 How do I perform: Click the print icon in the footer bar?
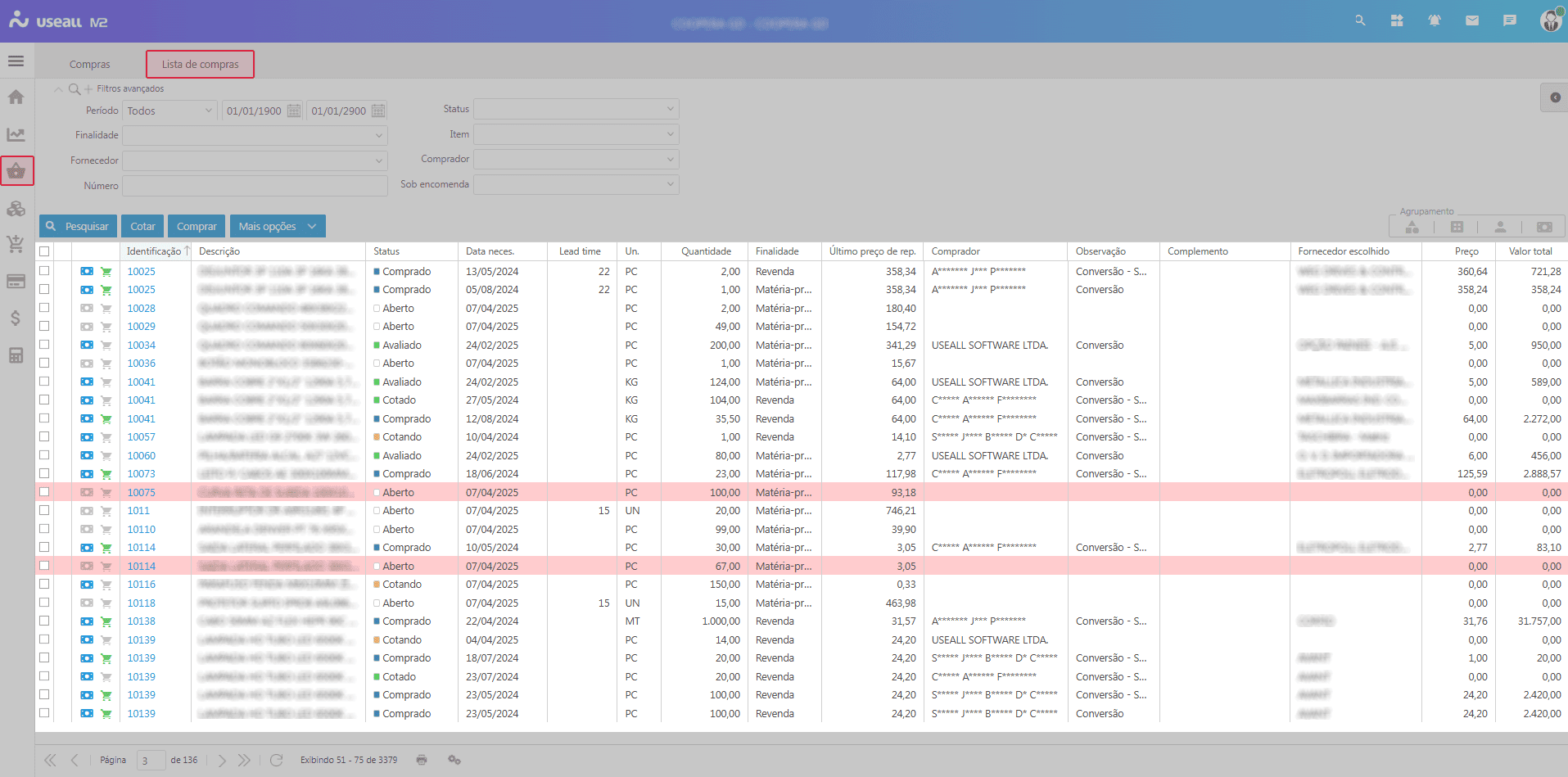[x=421, y=760]
